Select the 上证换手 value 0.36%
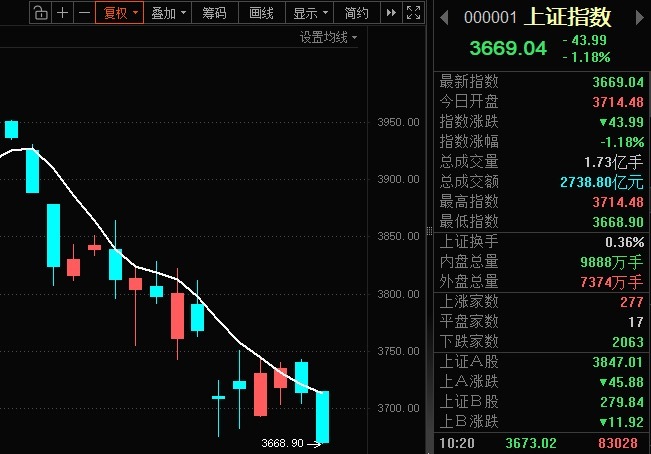 624,242
